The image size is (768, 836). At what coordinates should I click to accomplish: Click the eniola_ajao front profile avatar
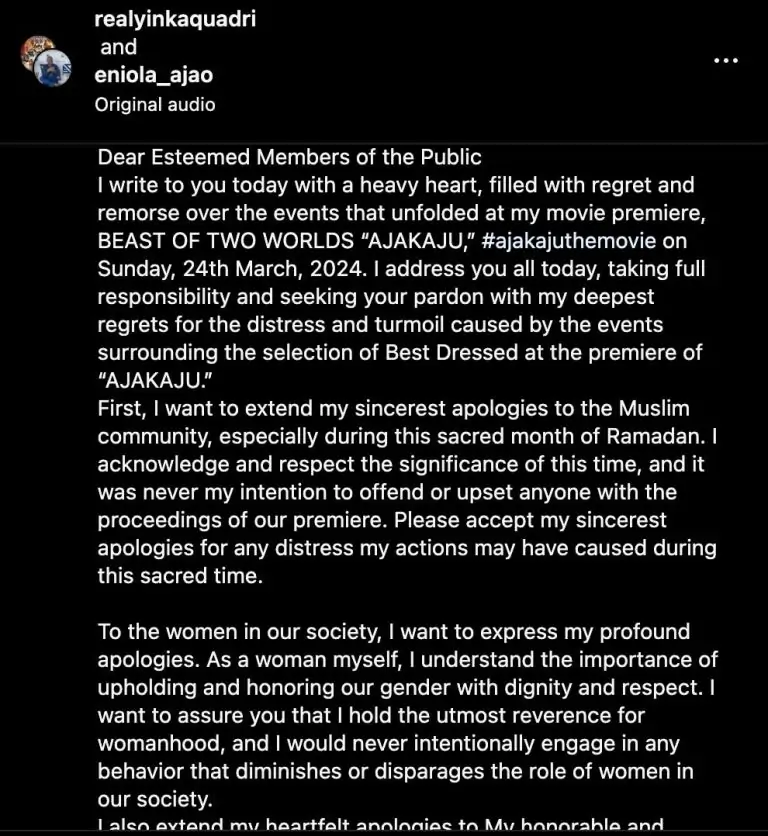(54, 68)
